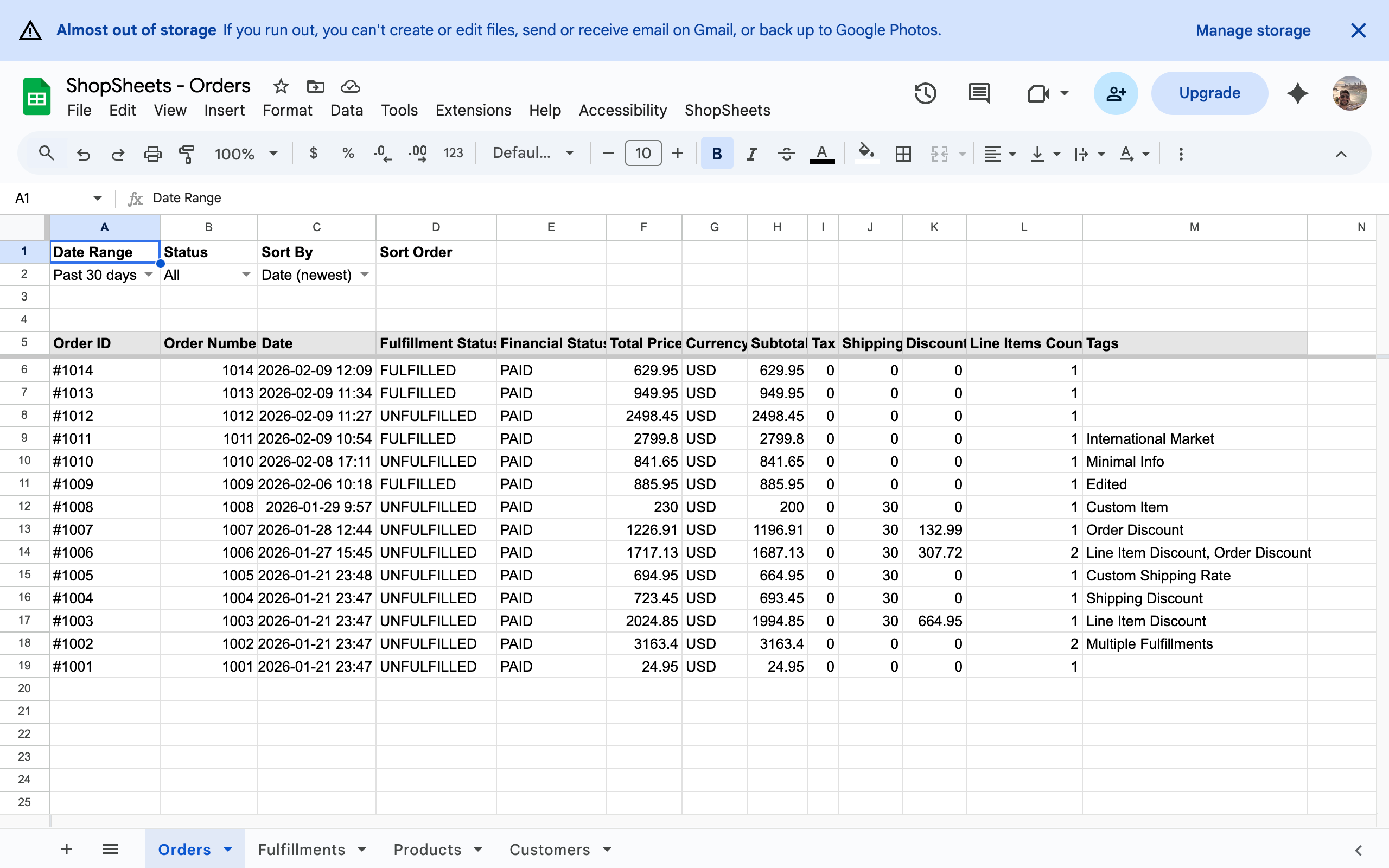Viewport: 1389px width, 868px height.
Task: Open the ShopSheets menu
Action: (727, 110)
